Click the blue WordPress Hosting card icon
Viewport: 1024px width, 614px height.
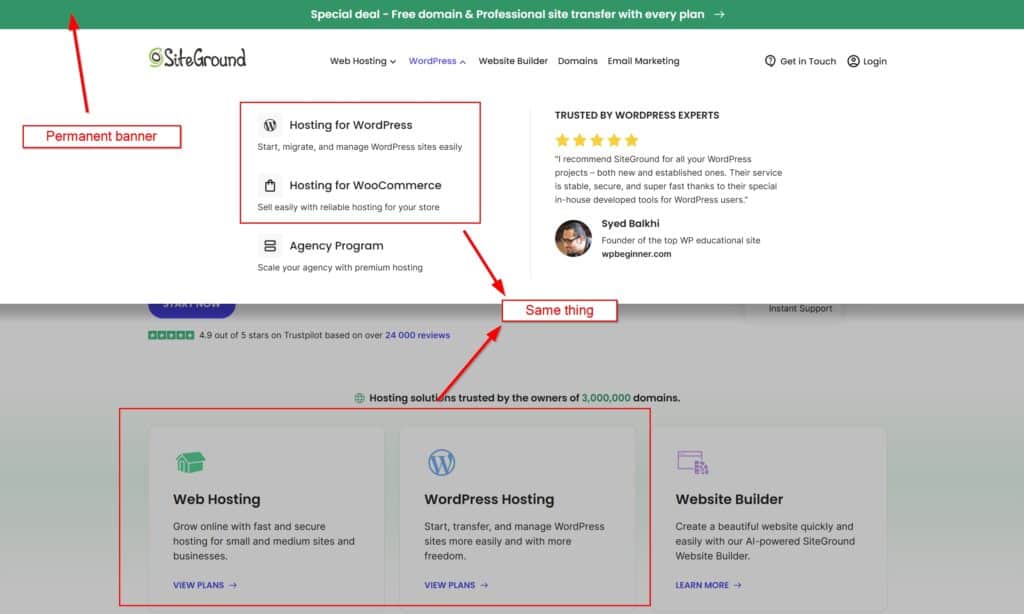[441, 462]
